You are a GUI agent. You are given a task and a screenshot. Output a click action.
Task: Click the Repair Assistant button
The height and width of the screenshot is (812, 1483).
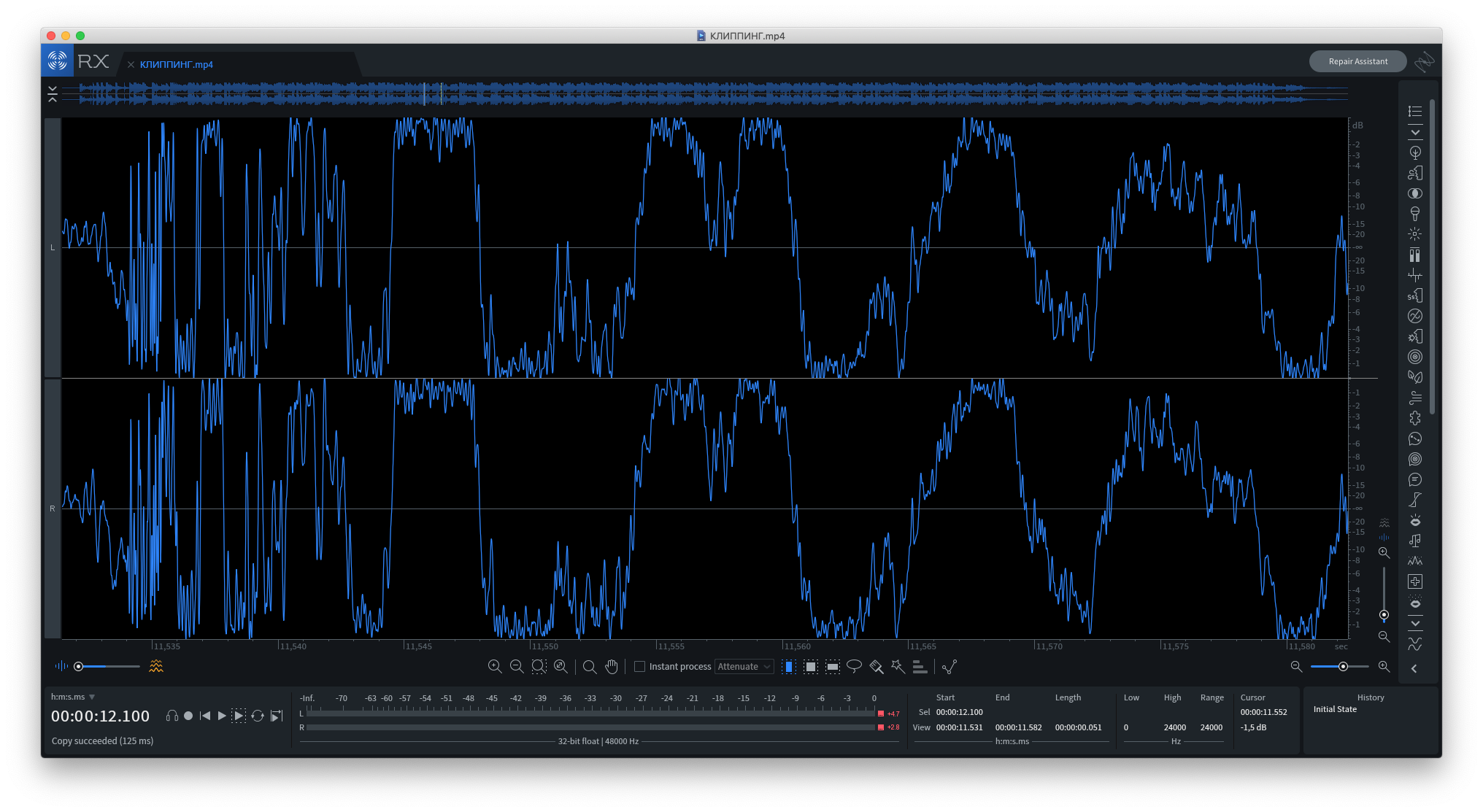tap(1357, 61)
